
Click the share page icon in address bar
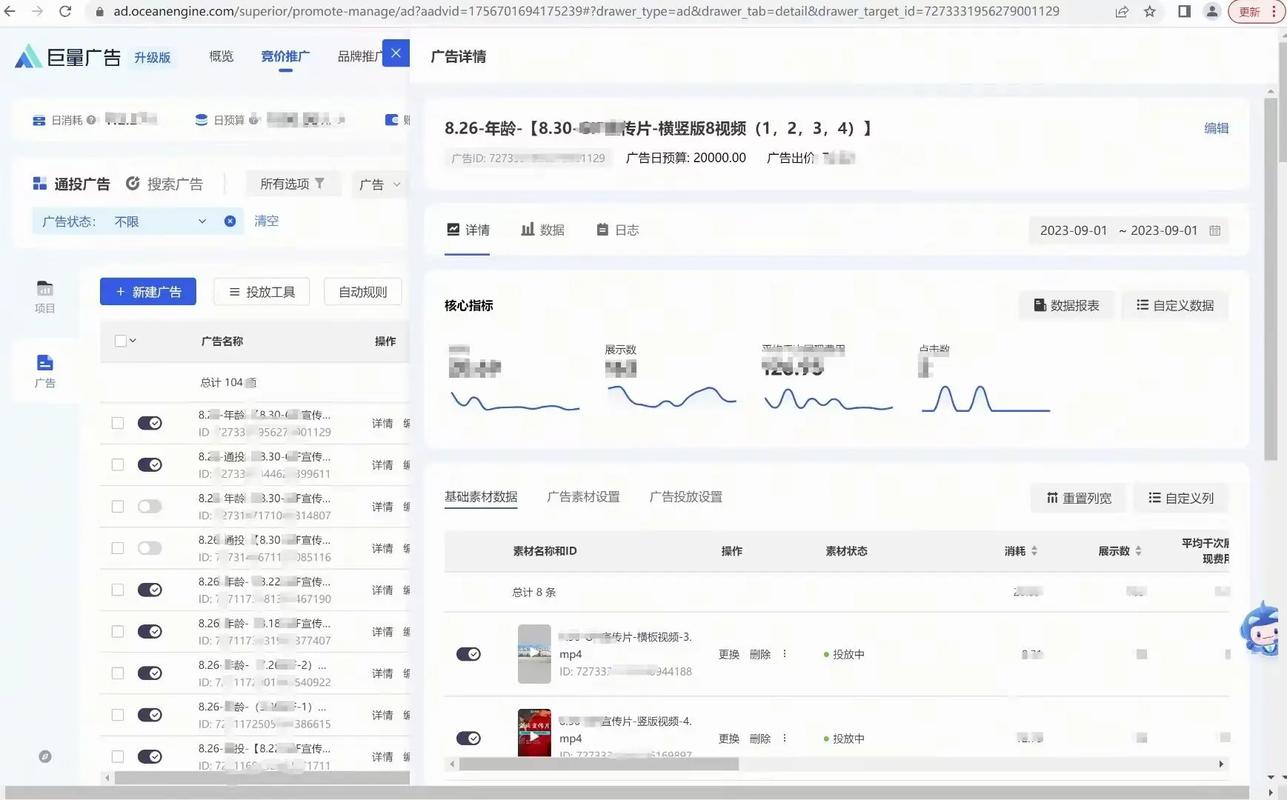(1122, 12)
